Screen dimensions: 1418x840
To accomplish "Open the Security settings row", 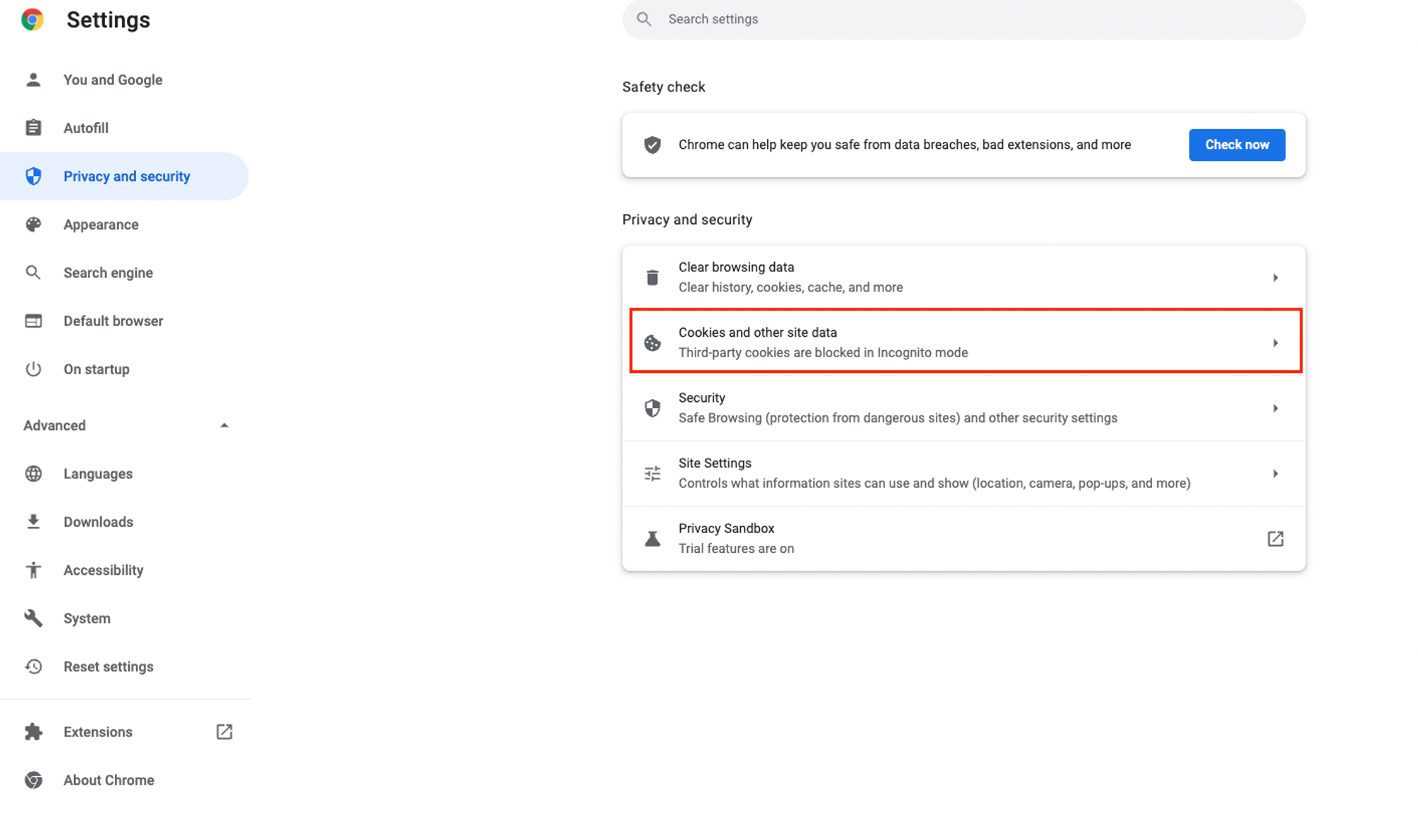I will point(964,408).
